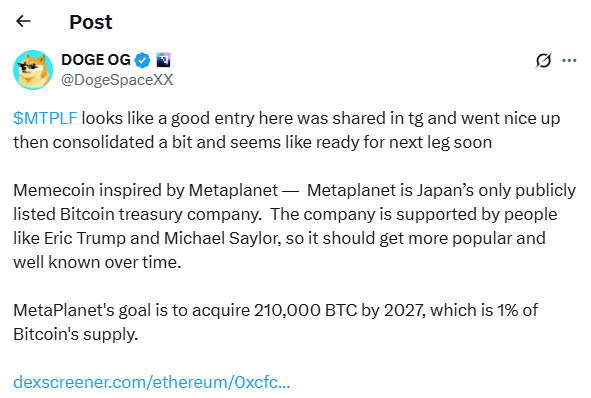Click the 'Bitcoin treasury company' phrase
Viewport: 591px width, 398px height.
[x=161, y=214]
